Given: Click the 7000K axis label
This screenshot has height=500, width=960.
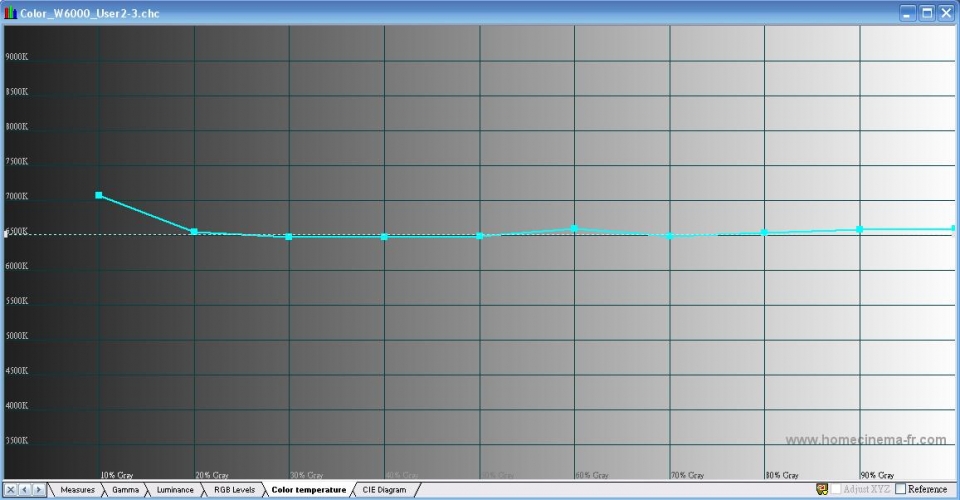Looking at the screenshot, I should pyautogui.click(x=17, y=196).
